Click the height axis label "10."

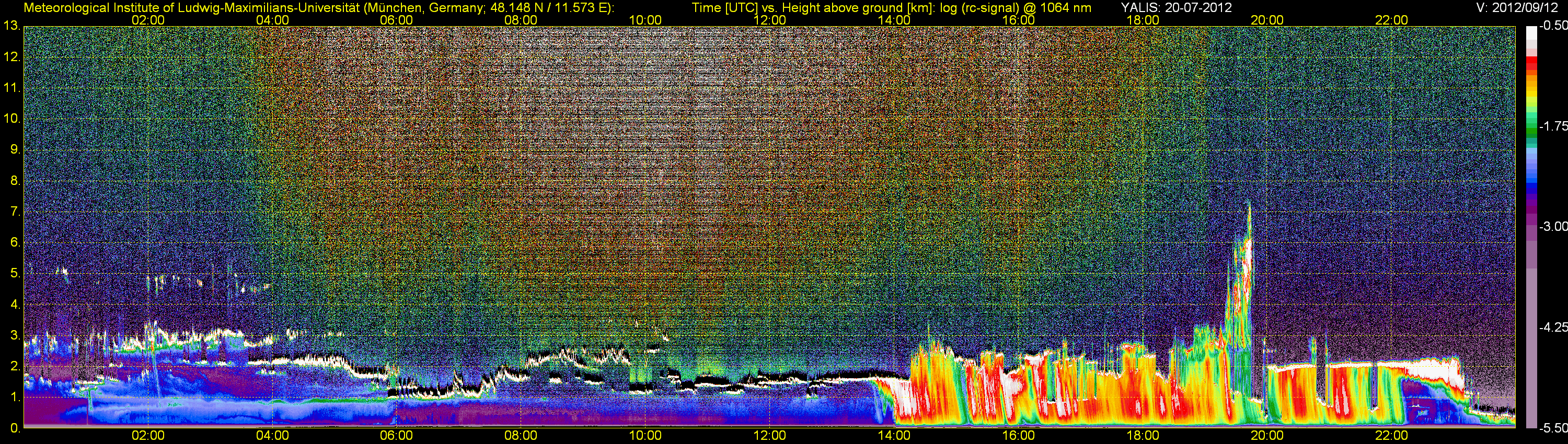11,119
